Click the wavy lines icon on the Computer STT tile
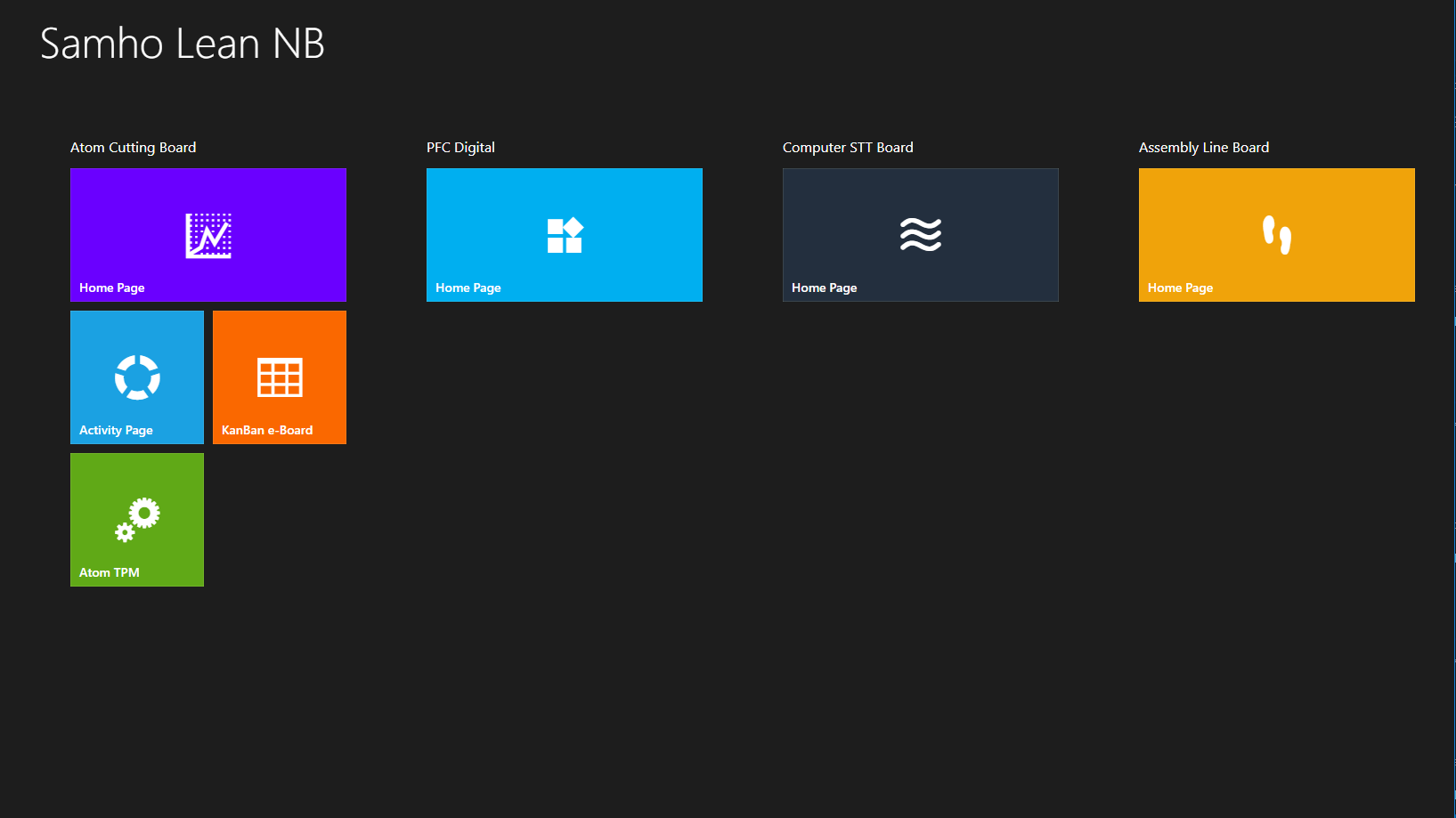The height and width of the screenshot is (818, 1456). tap(921, 235)
